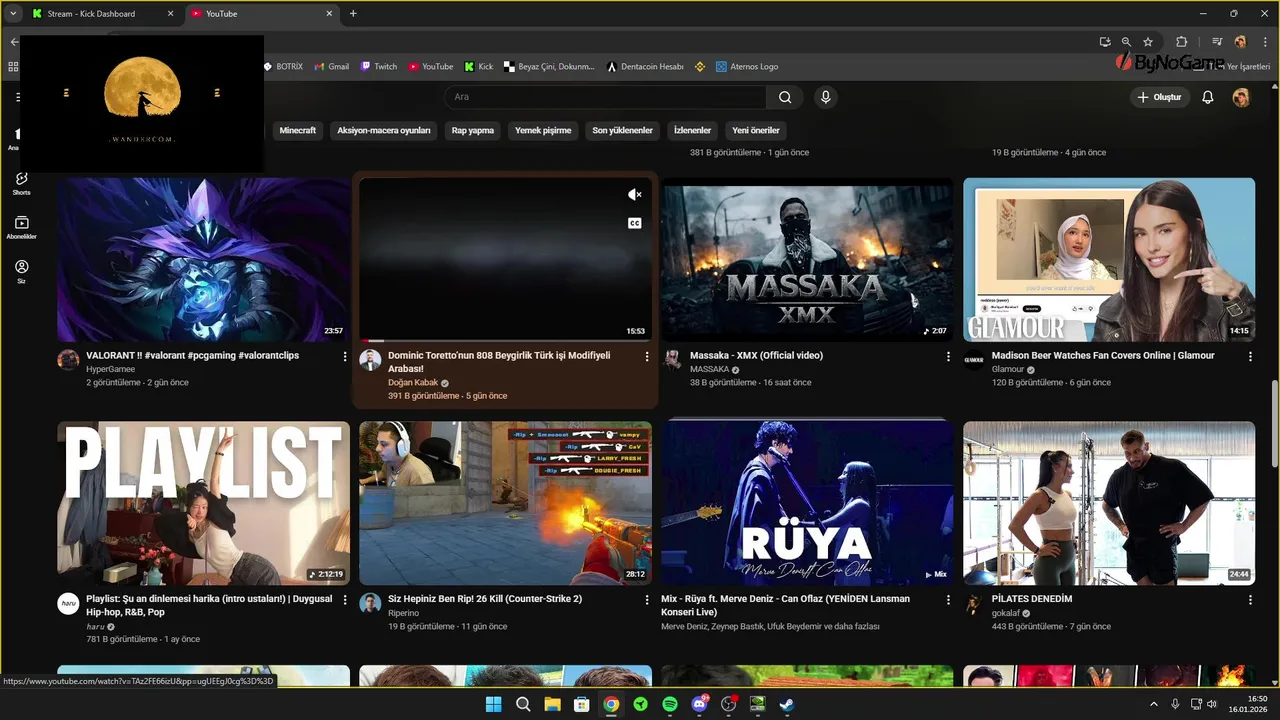
Task: Open a new browser tab
Action: [x=353, y=13]
